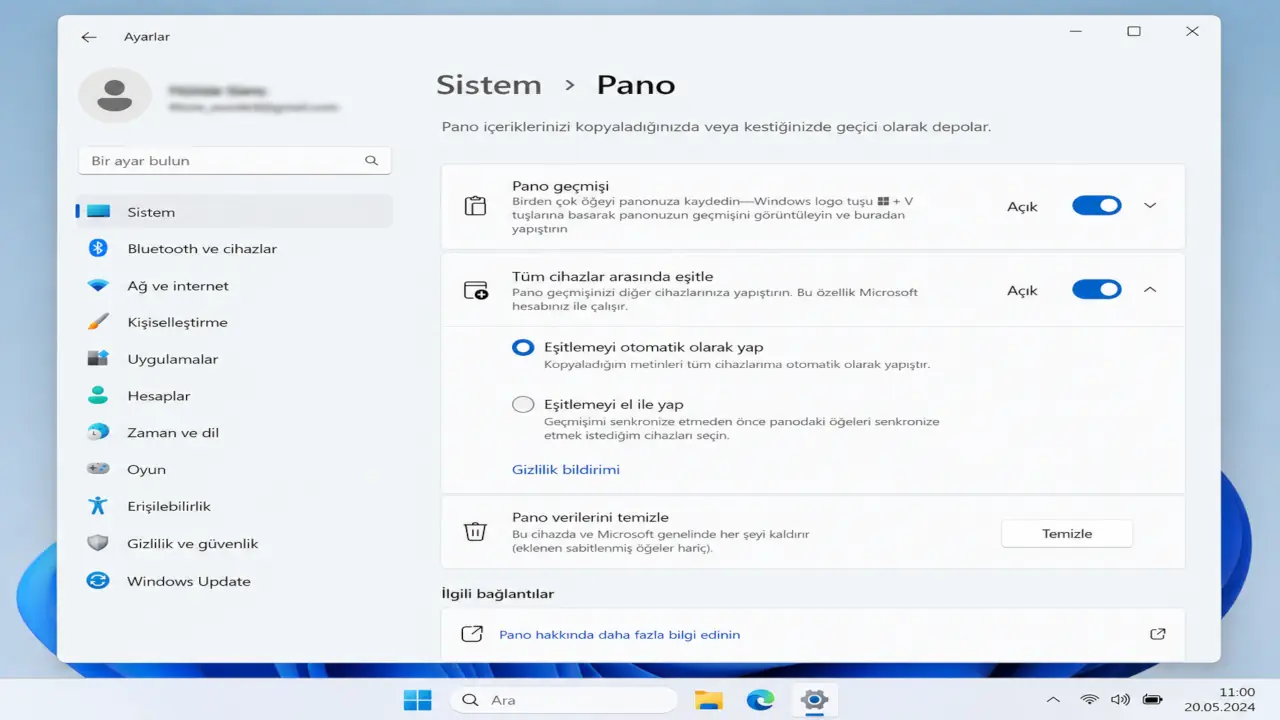Click the Temizle button
1280x720 pixels.
point(1067,533)
